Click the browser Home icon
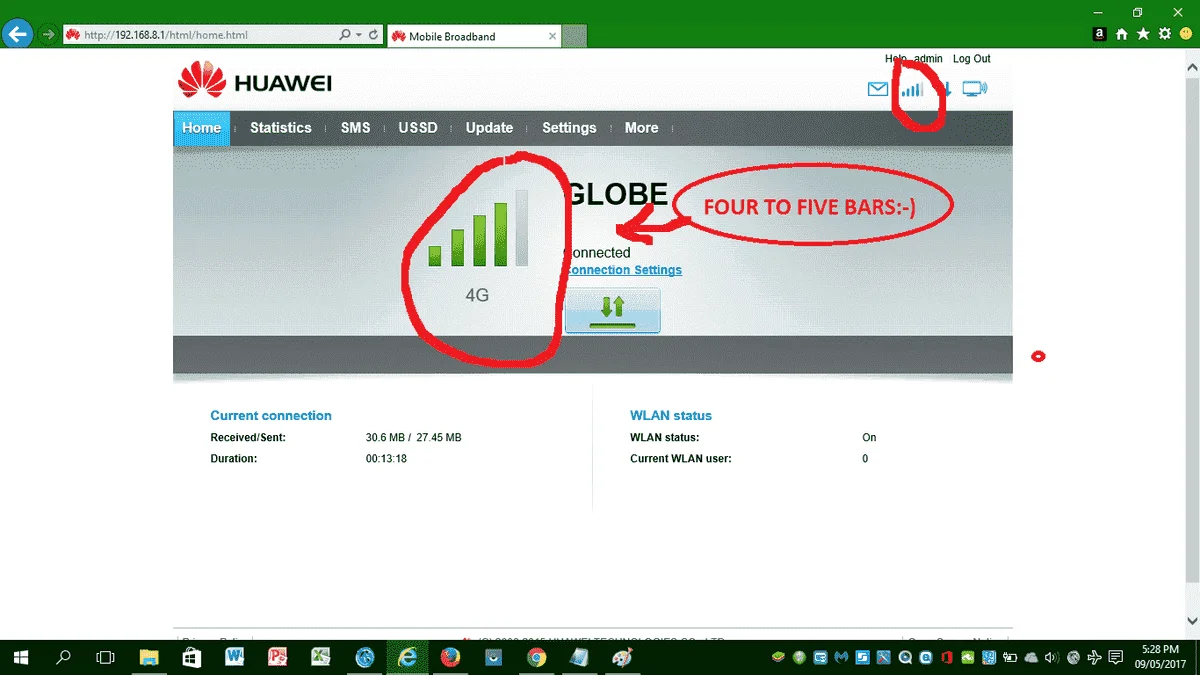Image resolution: width=1200 pixels, height=675 pixels. coord(1122,34)
